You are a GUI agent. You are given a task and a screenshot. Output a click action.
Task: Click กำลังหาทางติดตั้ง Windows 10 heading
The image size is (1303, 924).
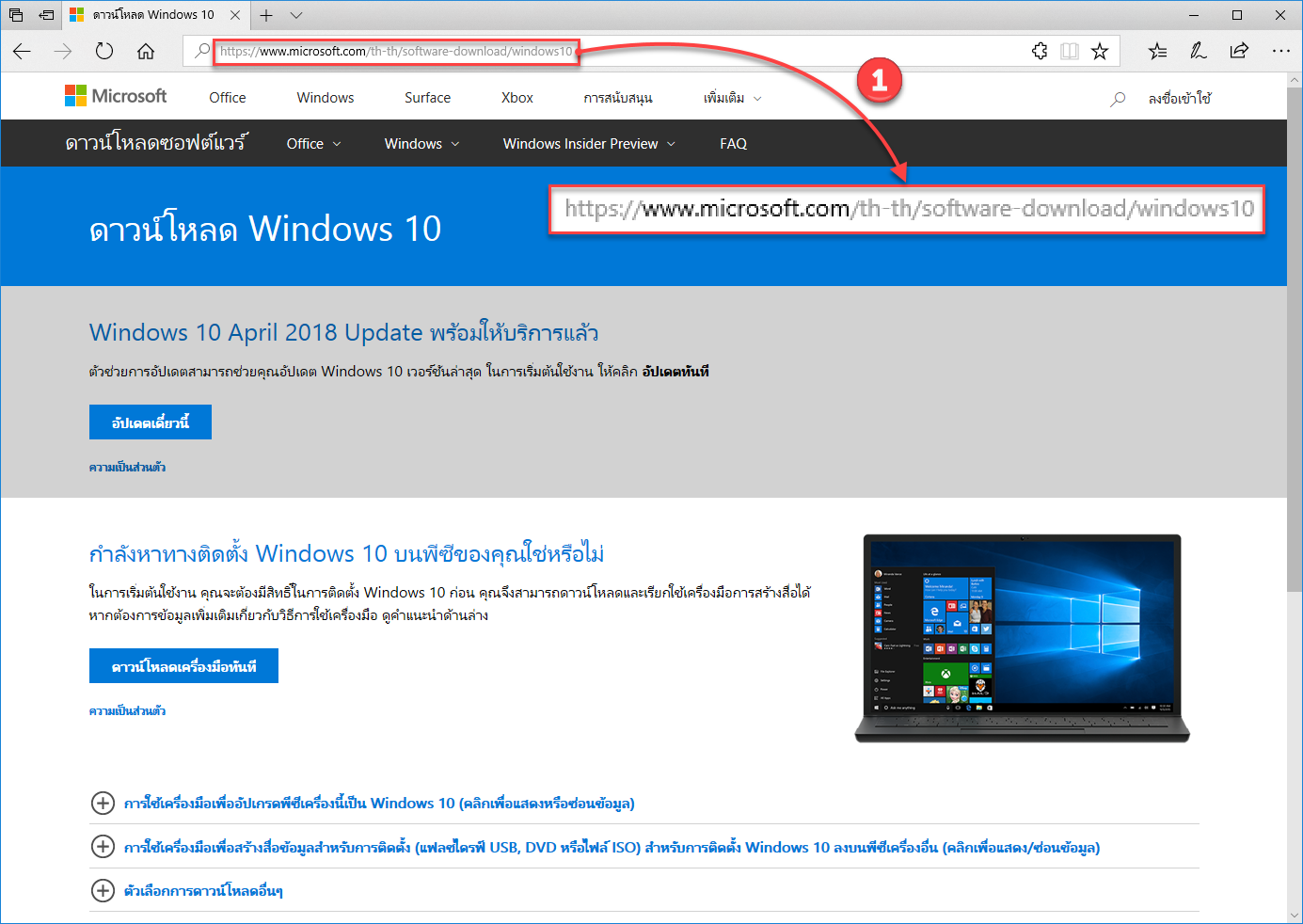(x=346, y=553)
